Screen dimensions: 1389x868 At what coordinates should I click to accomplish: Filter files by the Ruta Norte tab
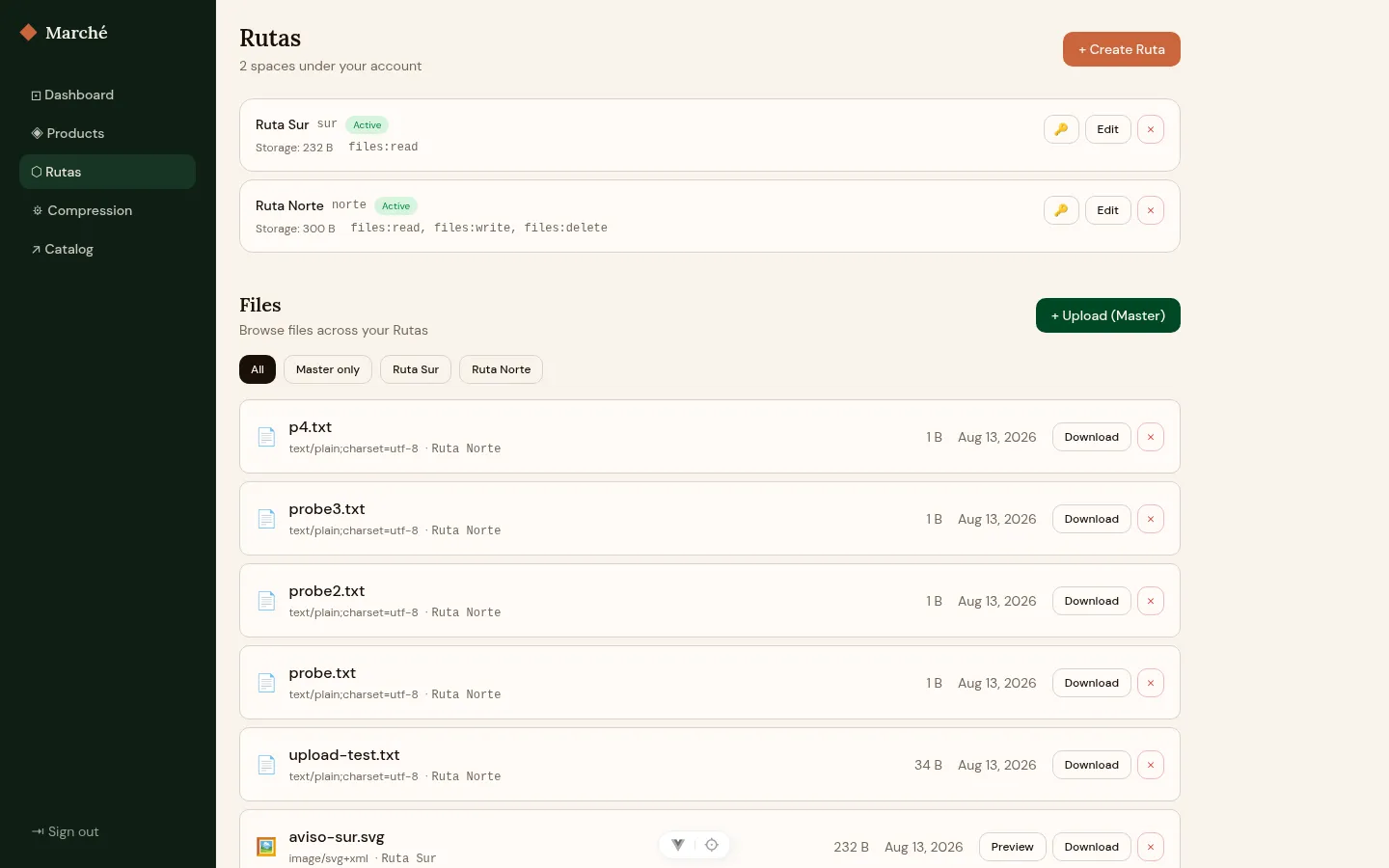tap(501, 369)
